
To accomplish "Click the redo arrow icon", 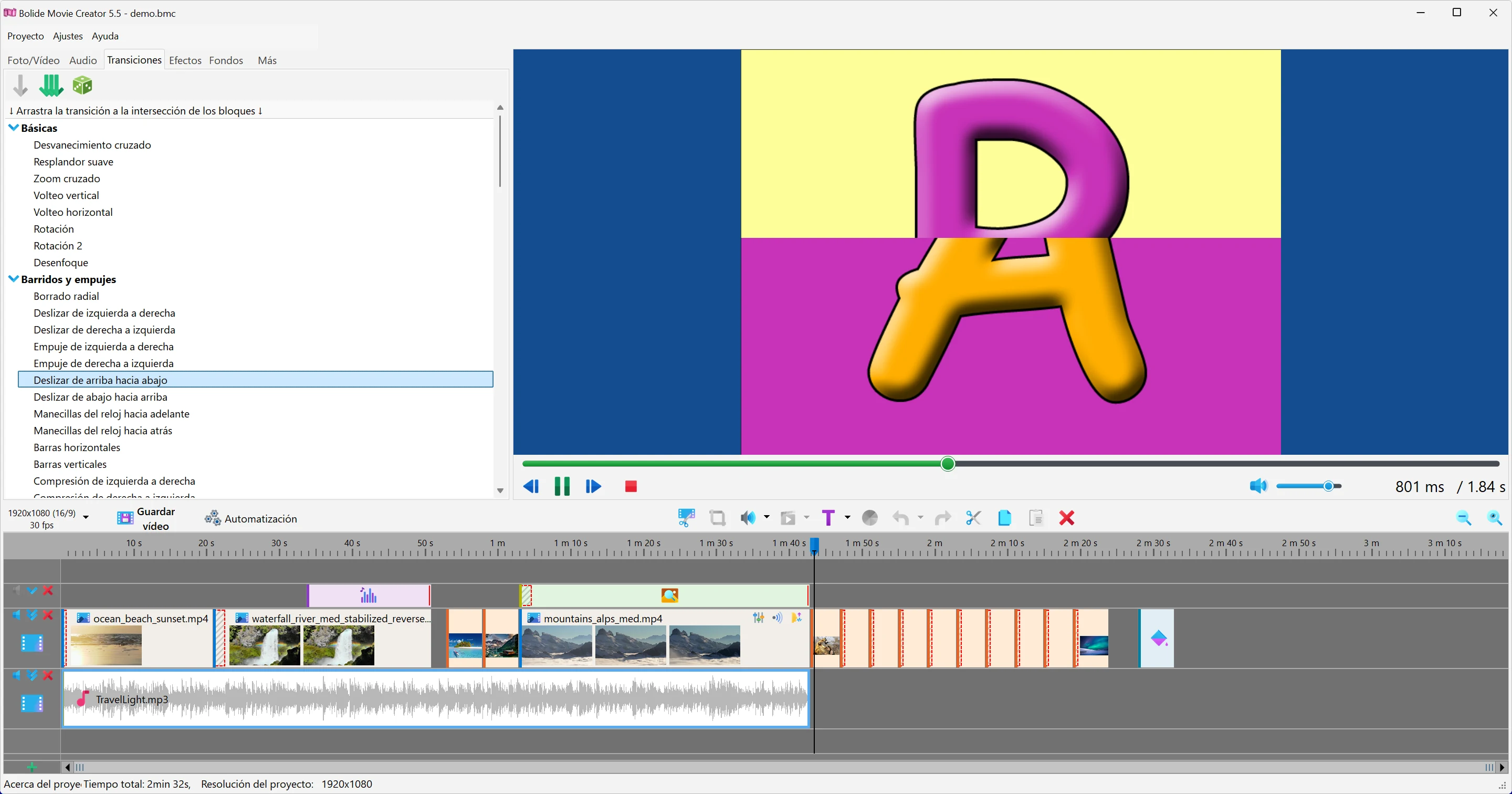I will click(943, 517).
